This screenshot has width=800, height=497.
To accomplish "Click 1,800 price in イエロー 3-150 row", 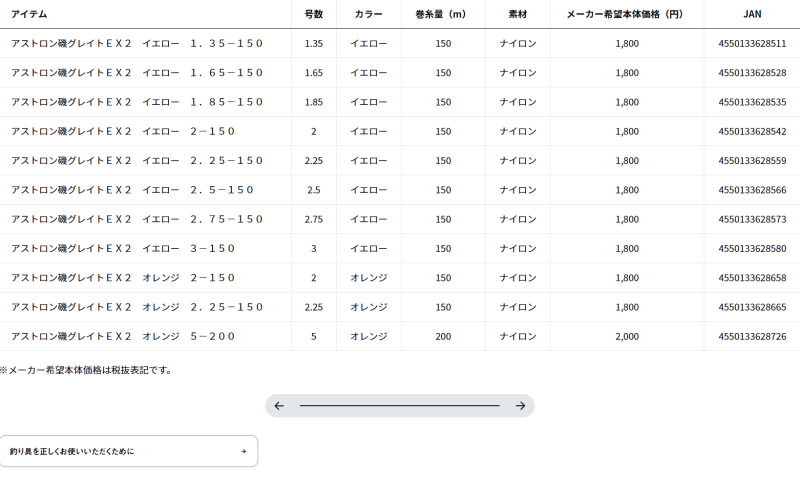I will coord(627,248).
